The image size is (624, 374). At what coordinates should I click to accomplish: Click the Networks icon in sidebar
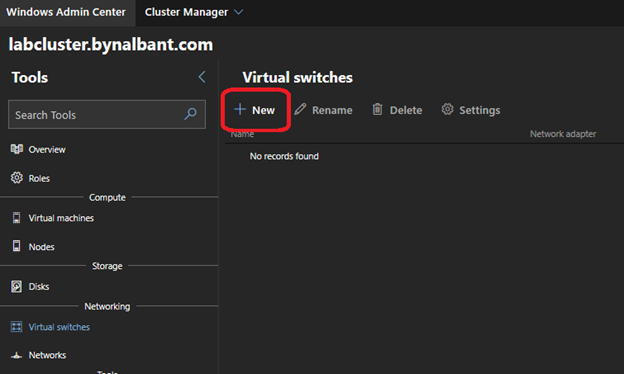(16, 355)
